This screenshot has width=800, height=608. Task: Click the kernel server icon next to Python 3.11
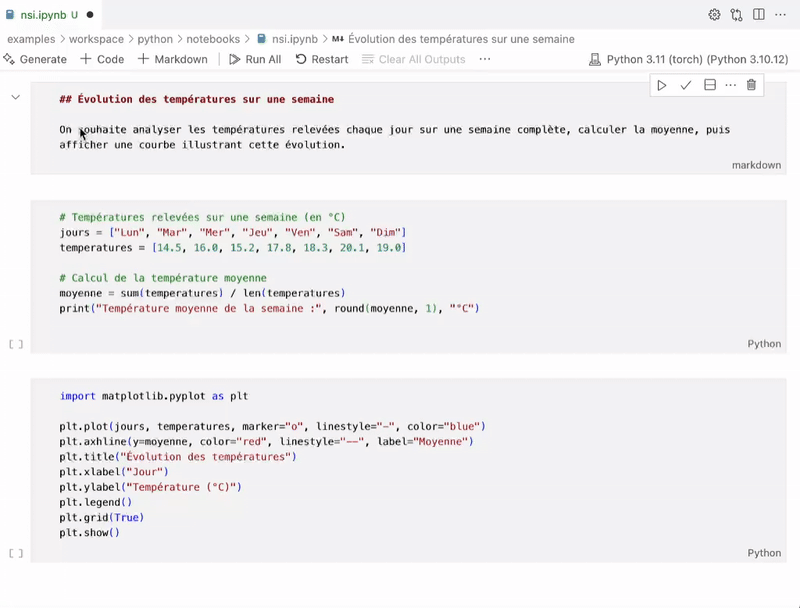click(x=596, y=60)
